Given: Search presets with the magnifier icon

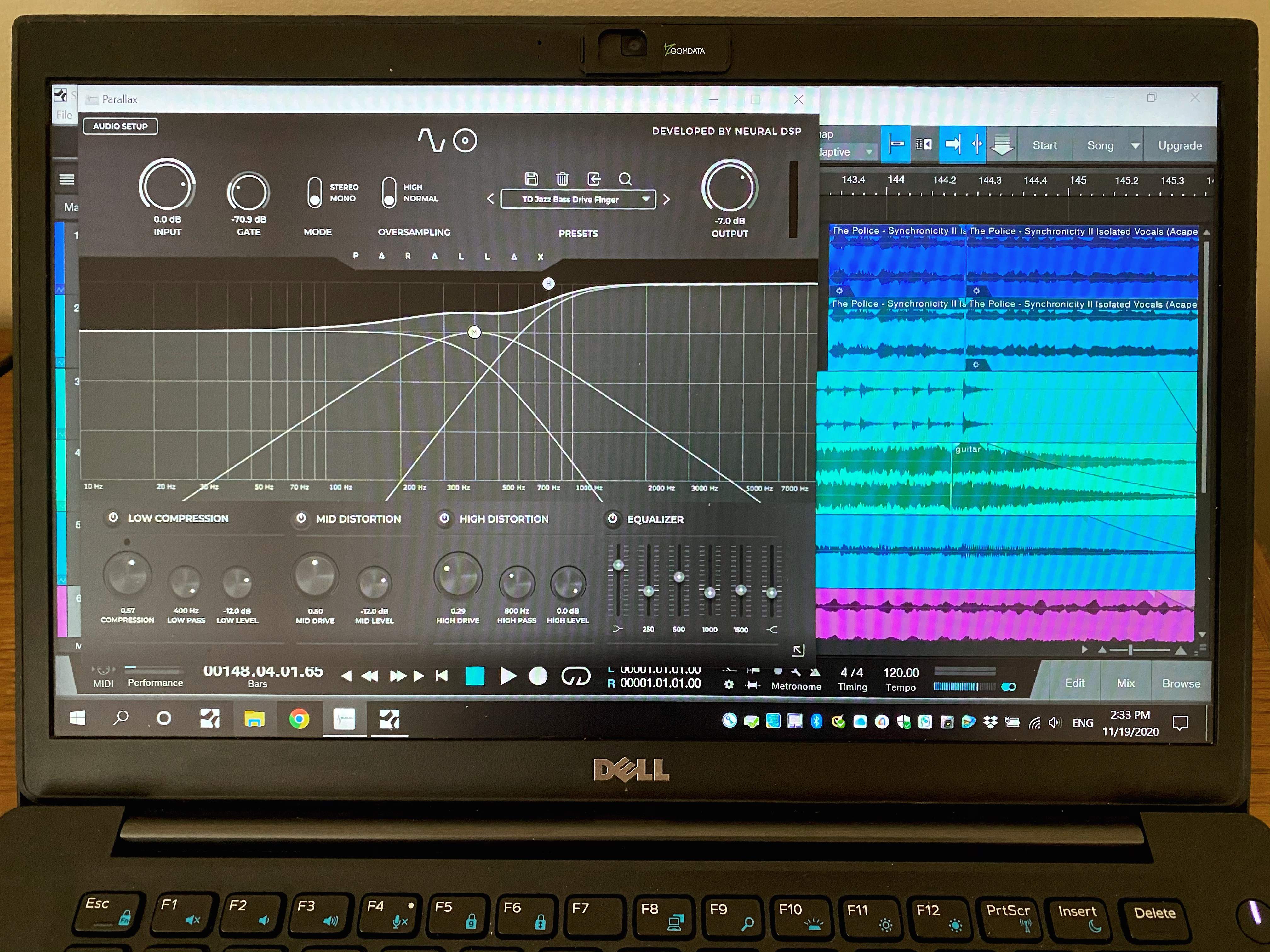Looking at the screenshot, I should tap(625, 180).
